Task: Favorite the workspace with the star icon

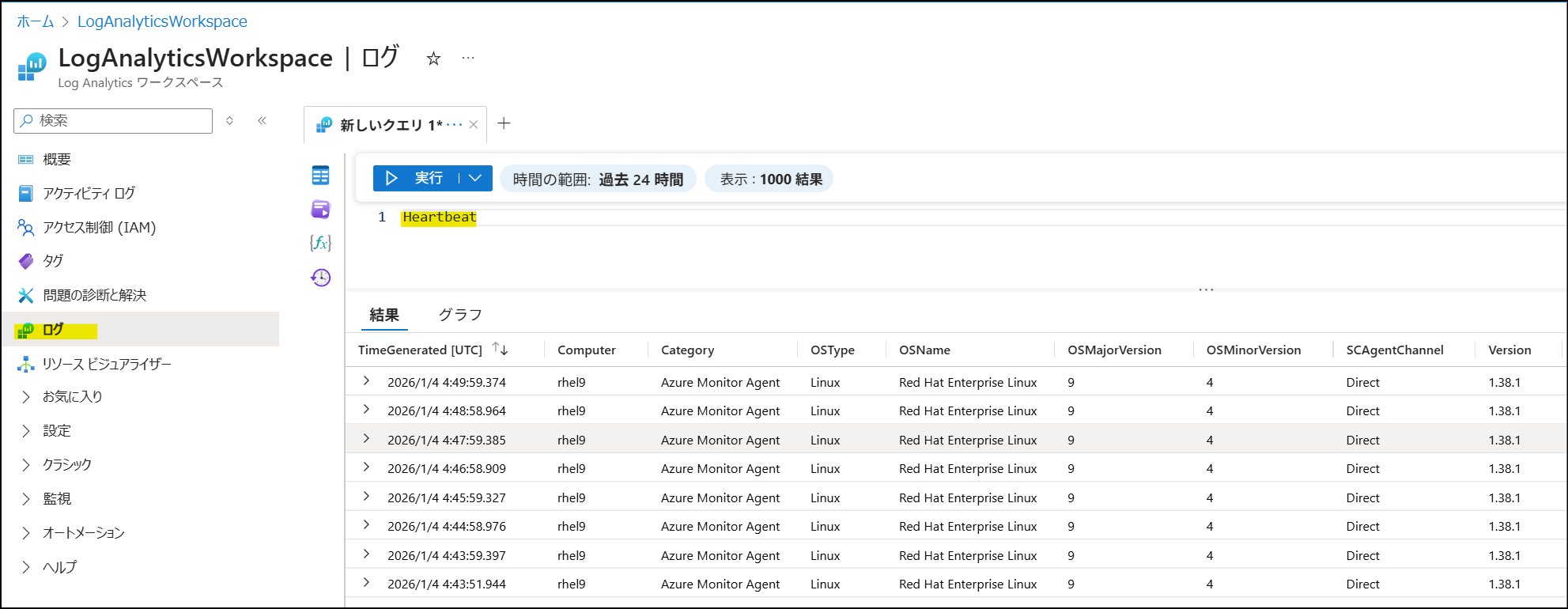Action: pyautogui.click(x=433, y=59)
